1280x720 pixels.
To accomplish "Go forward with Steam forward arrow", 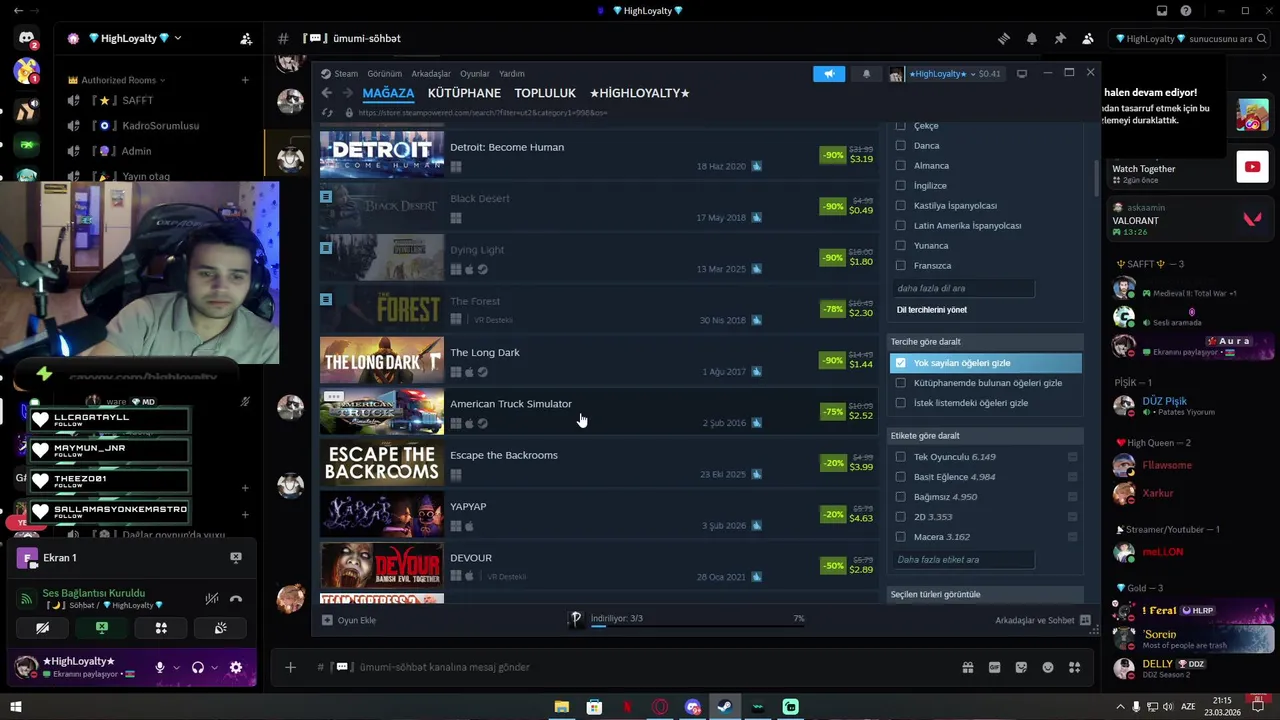I will point(347,93).
